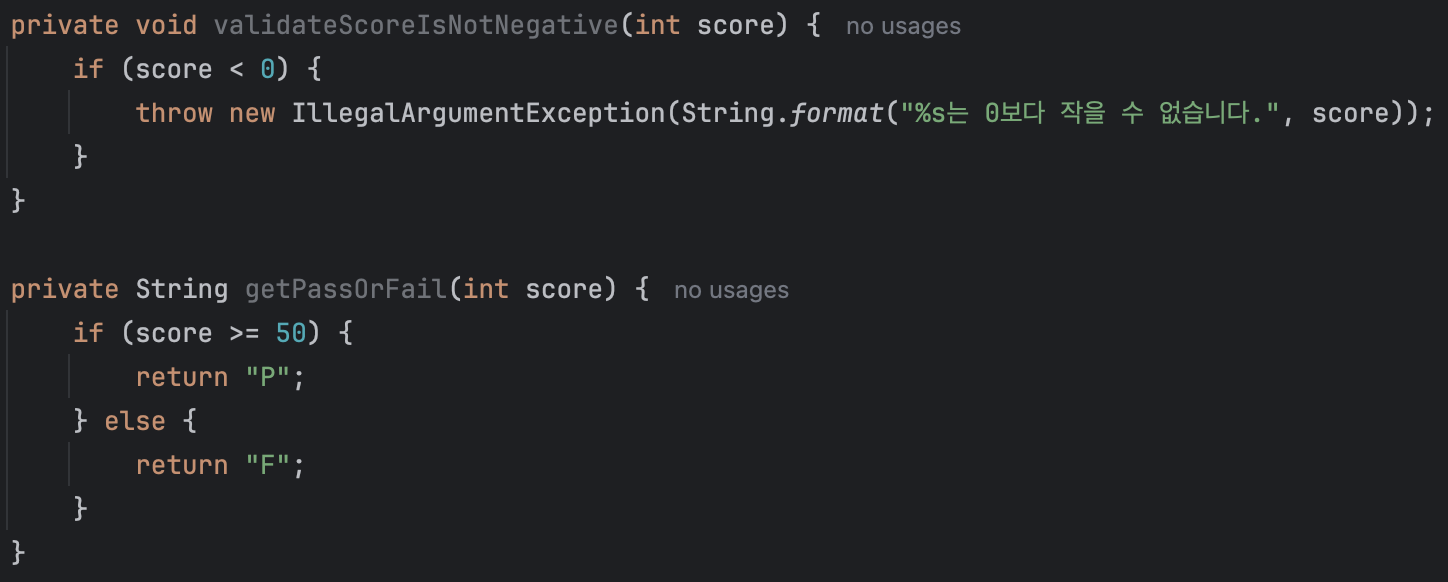Click the IllegalArgumentException class name
Viewport: 1448px width, 582px height.
point(478,114)
